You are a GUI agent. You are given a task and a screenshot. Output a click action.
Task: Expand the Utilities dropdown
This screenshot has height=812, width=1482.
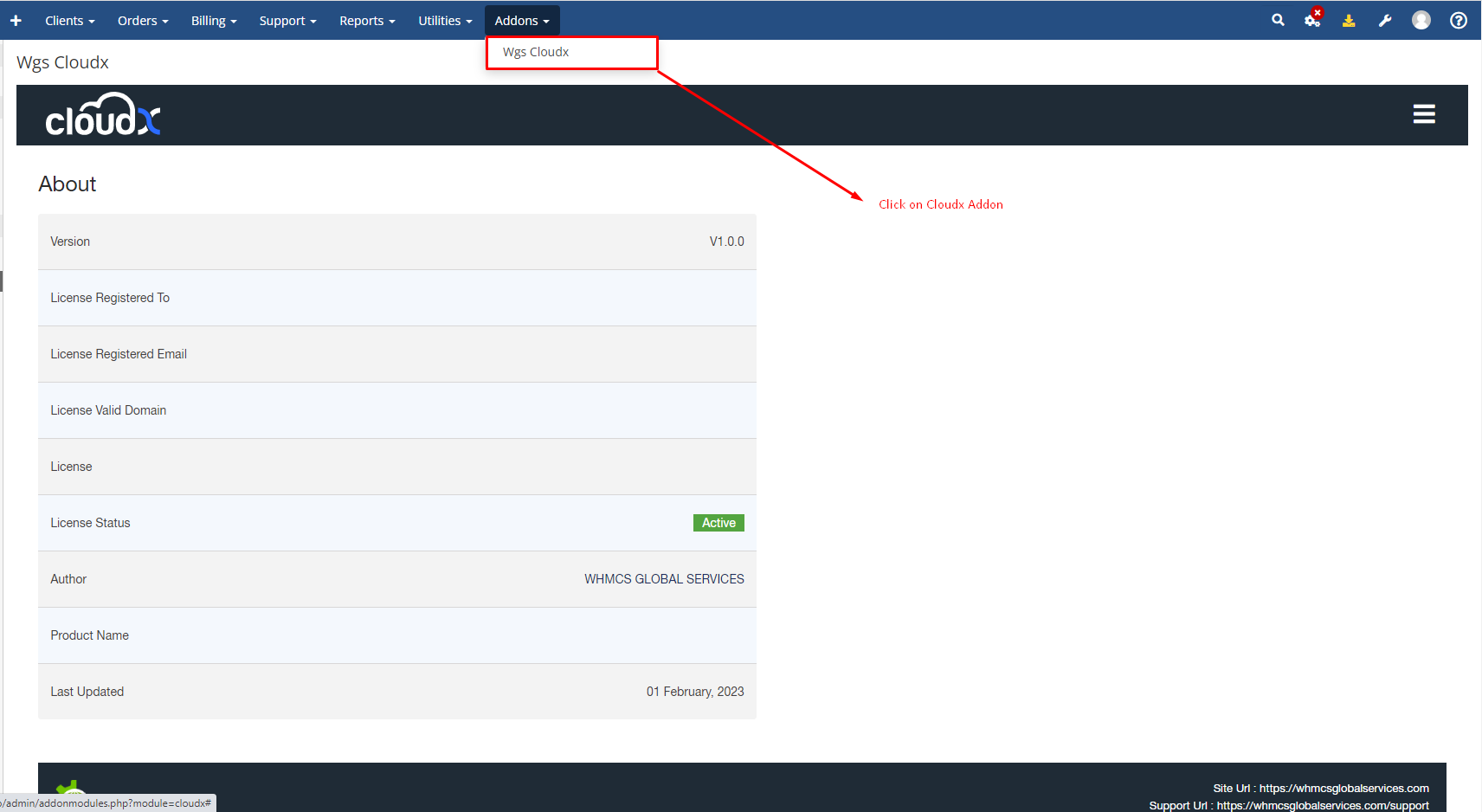445,21
